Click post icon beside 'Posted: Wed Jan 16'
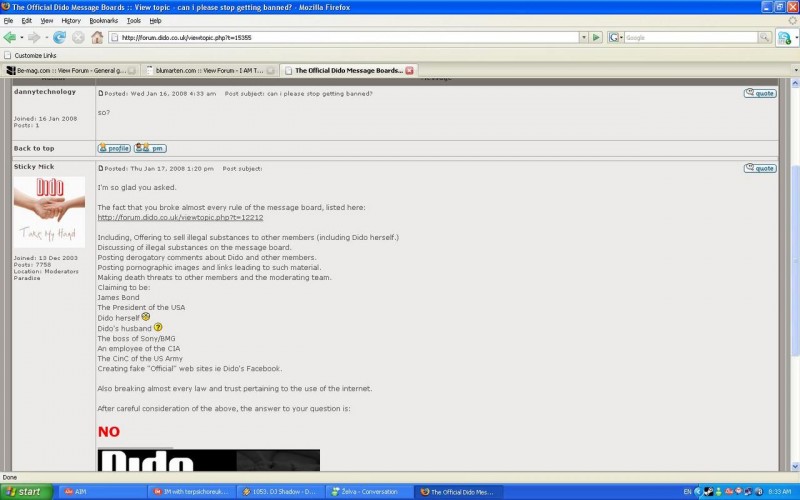This screenshot has height=500, width=800. click(101, 93)
